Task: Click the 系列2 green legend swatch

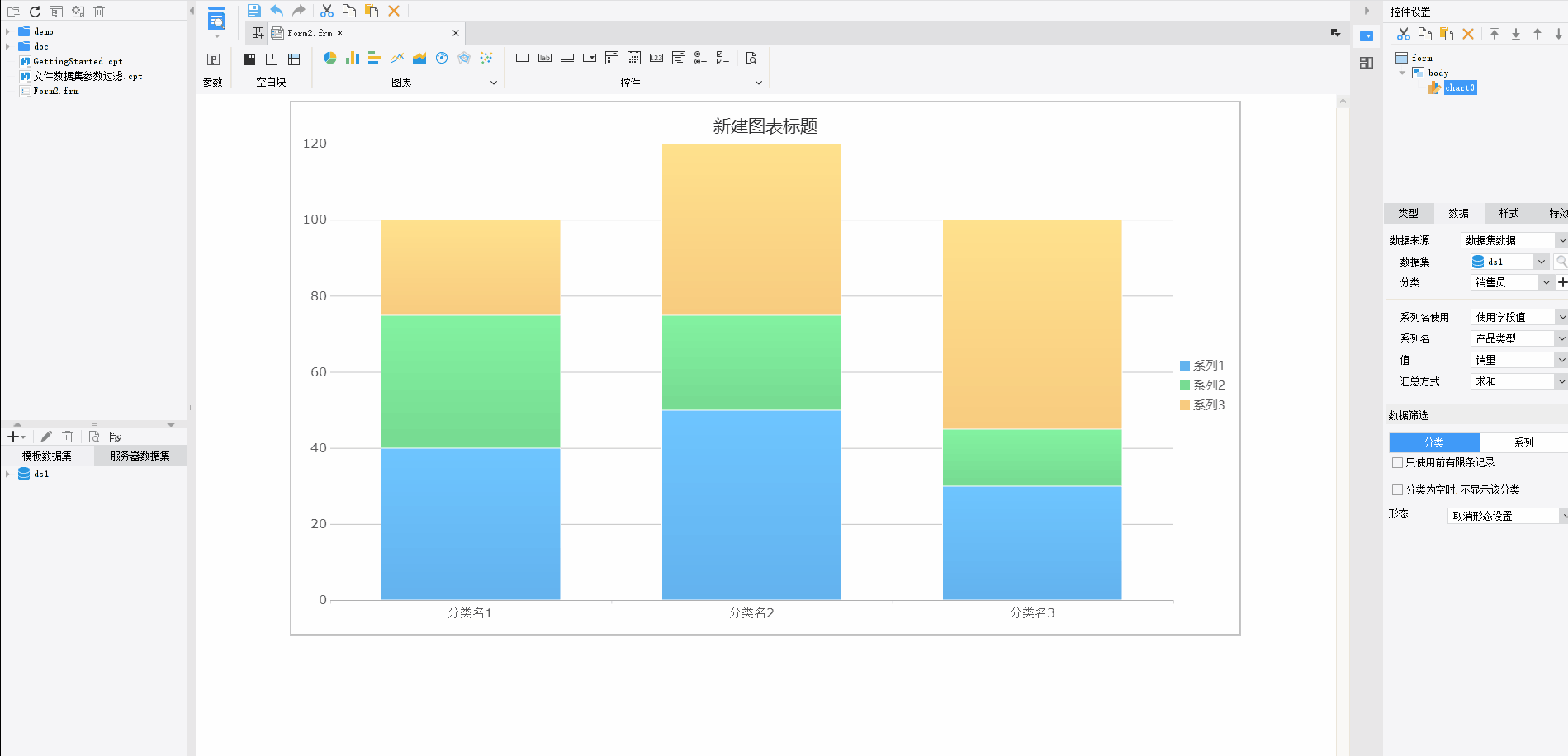Action: pyautogui.click(x=1185, y=385)
